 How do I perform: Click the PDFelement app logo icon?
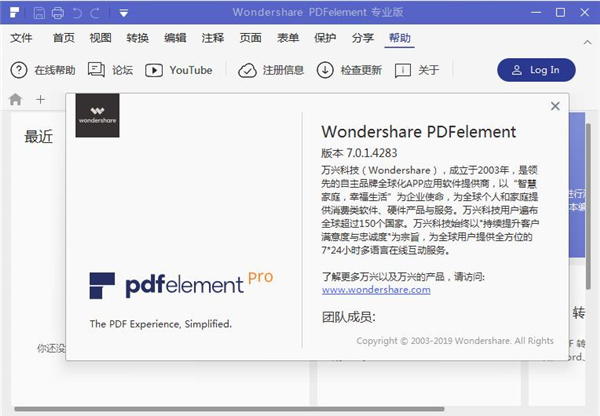15,12
